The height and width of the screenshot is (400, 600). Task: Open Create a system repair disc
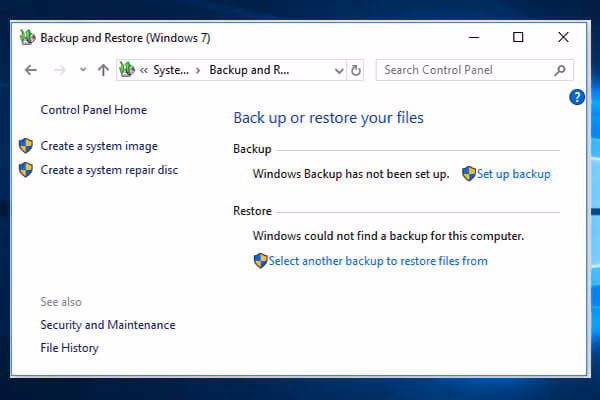point(109,170)
